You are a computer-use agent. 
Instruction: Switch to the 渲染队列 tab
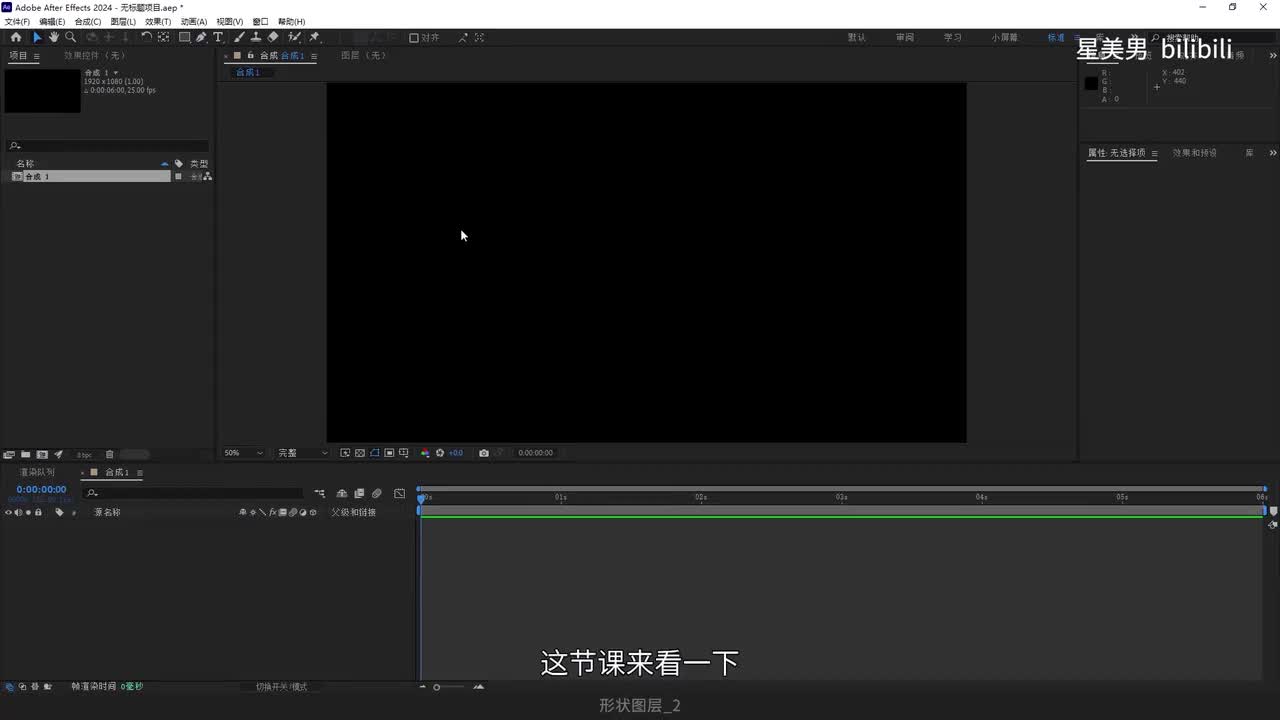37,473
